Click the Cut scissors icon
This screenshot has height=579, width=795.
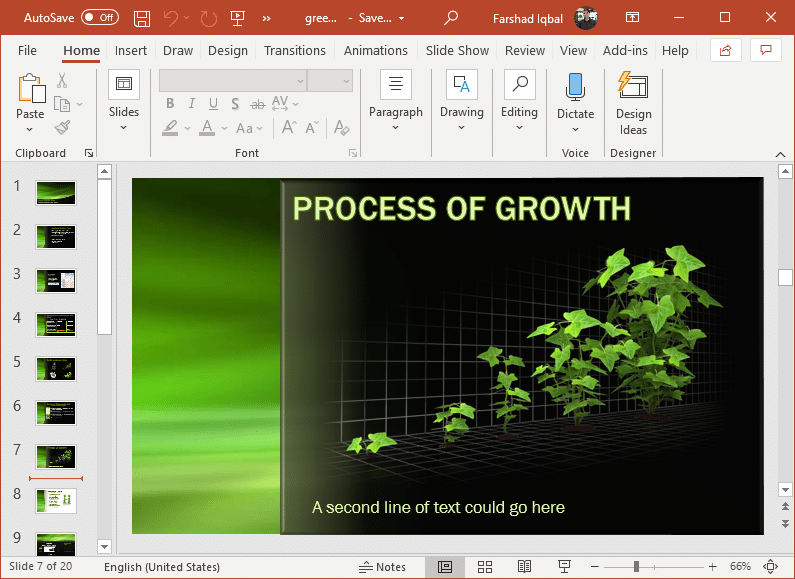(62, 80)
